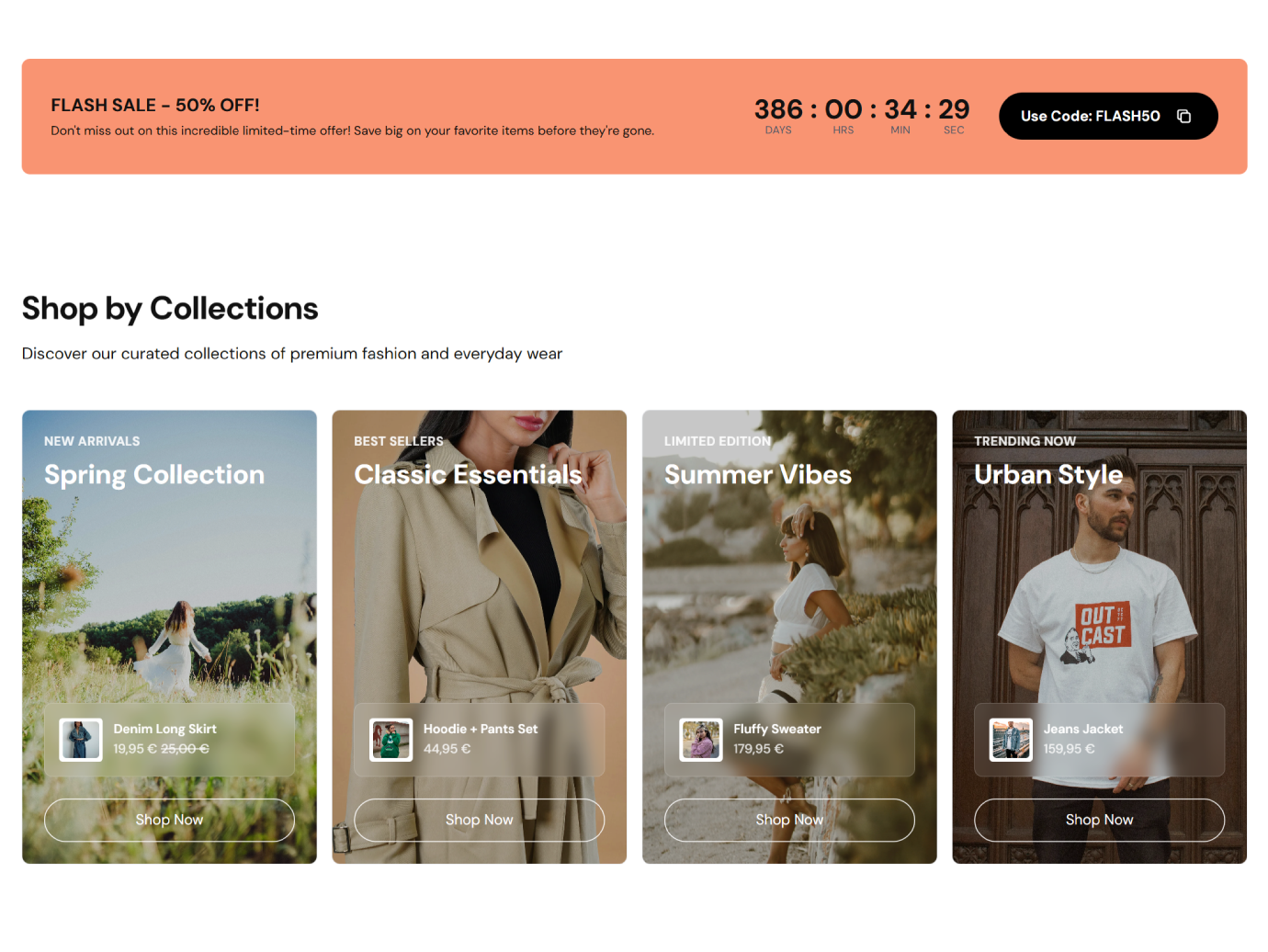This screenshot has height=952, width=1268.
Task: Shop Now in Classic Essentials card
Action: [480, 820]
